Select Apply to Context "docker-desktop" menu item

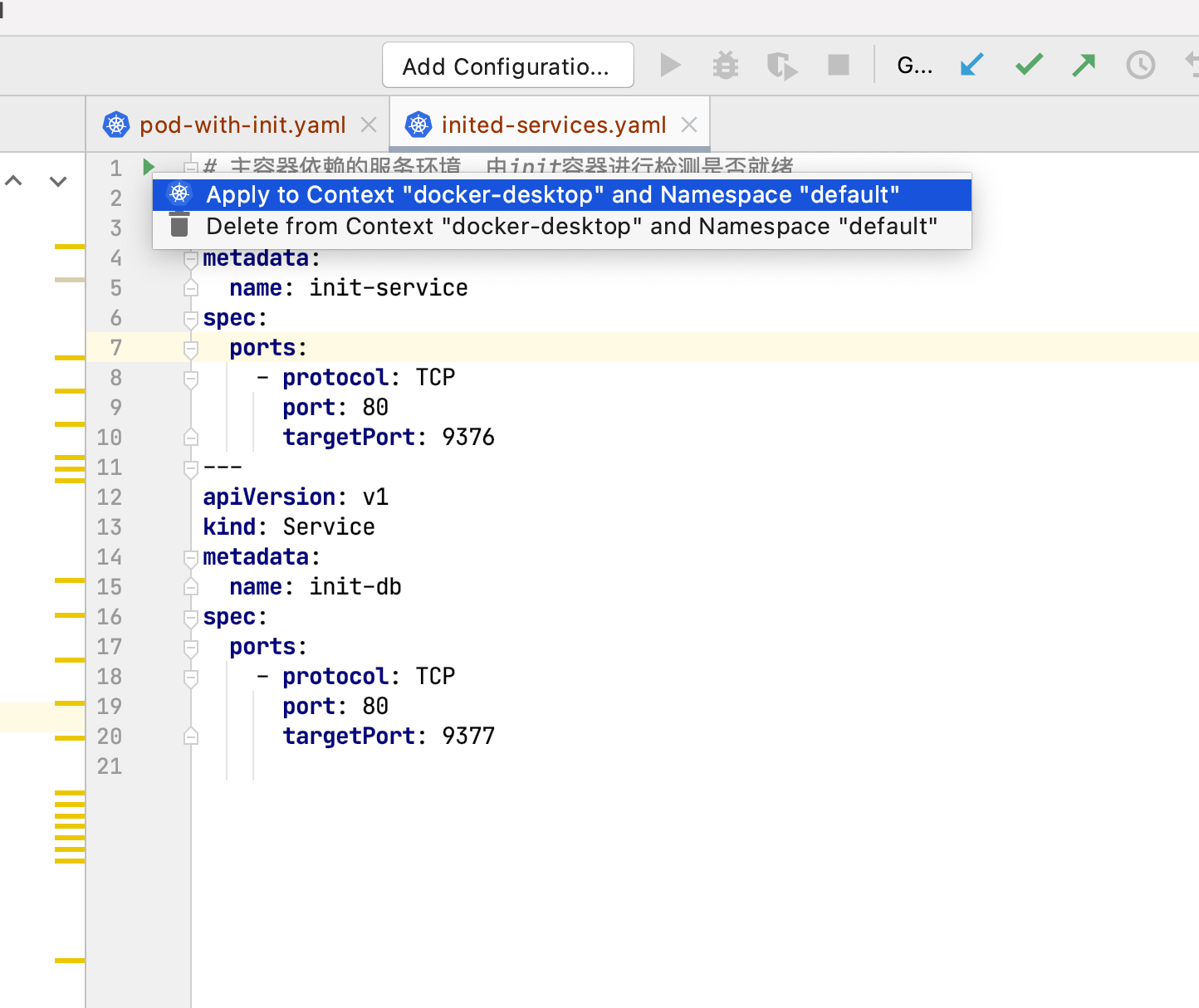point(562,194)
